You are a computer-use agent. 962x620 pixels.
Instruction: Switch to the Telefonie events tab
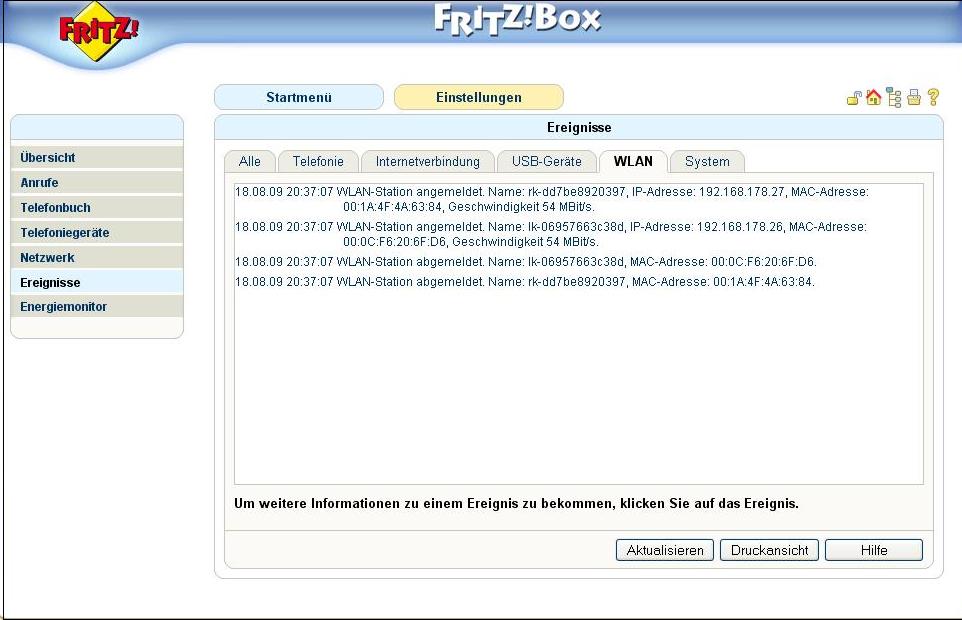(318, 161)
